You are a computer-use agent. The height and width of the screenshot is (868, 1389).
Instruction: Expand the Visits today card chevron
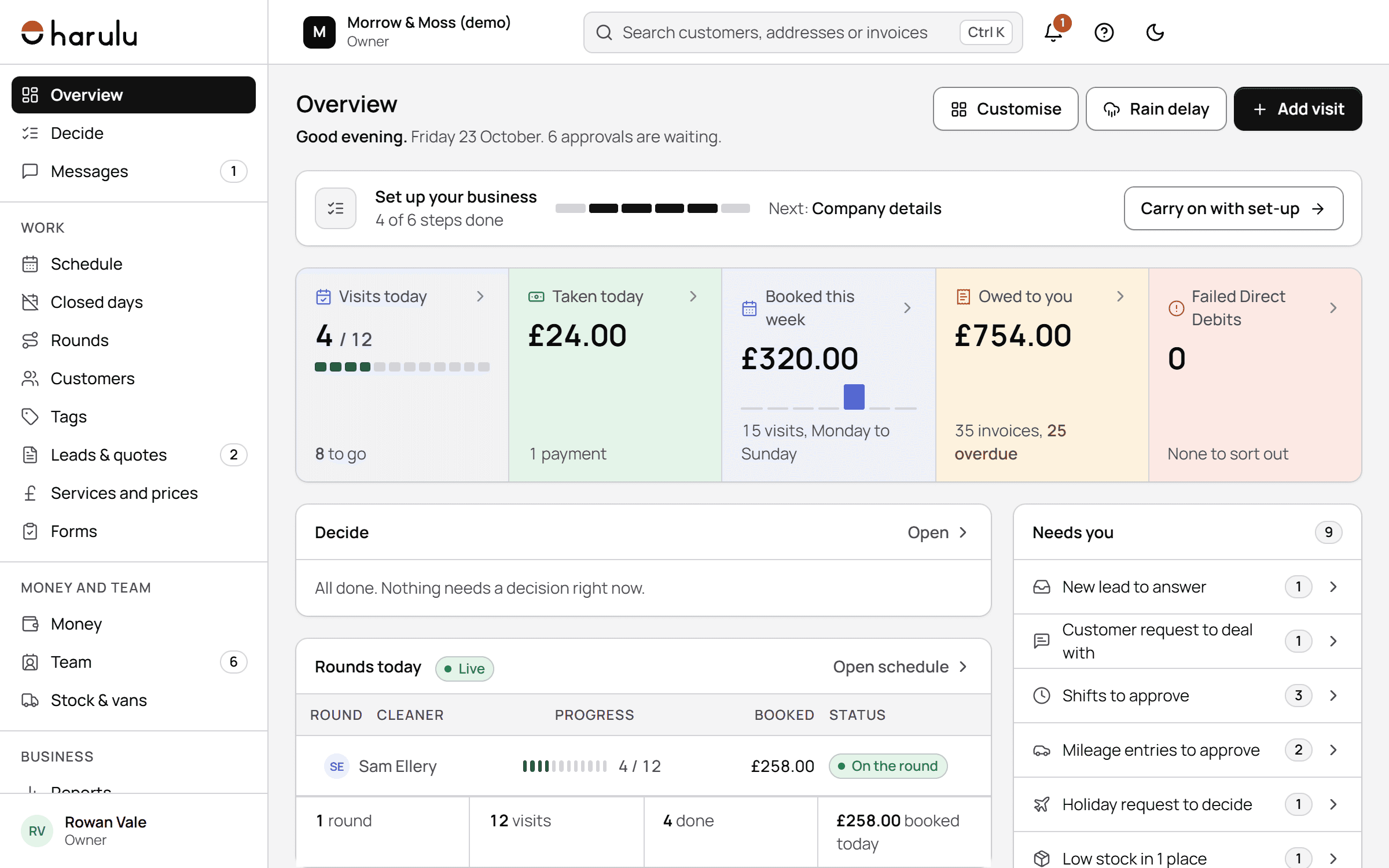(480, 296)
